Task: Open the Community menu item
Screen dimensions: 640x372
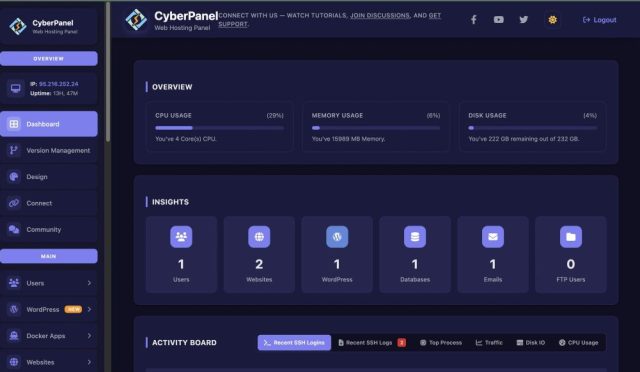Action: tap(49, 229)
